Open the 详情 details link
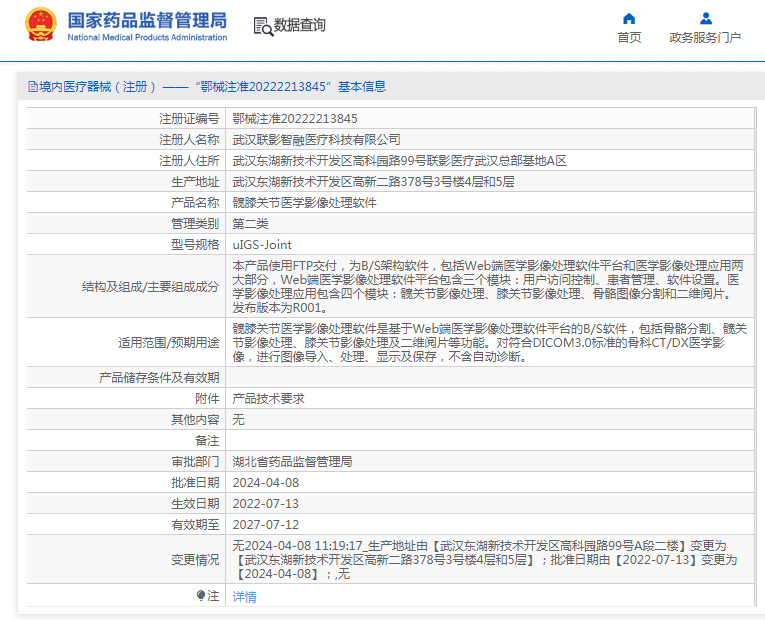The height and width of the screenshot is (620, 765). (x=244, y=597)
